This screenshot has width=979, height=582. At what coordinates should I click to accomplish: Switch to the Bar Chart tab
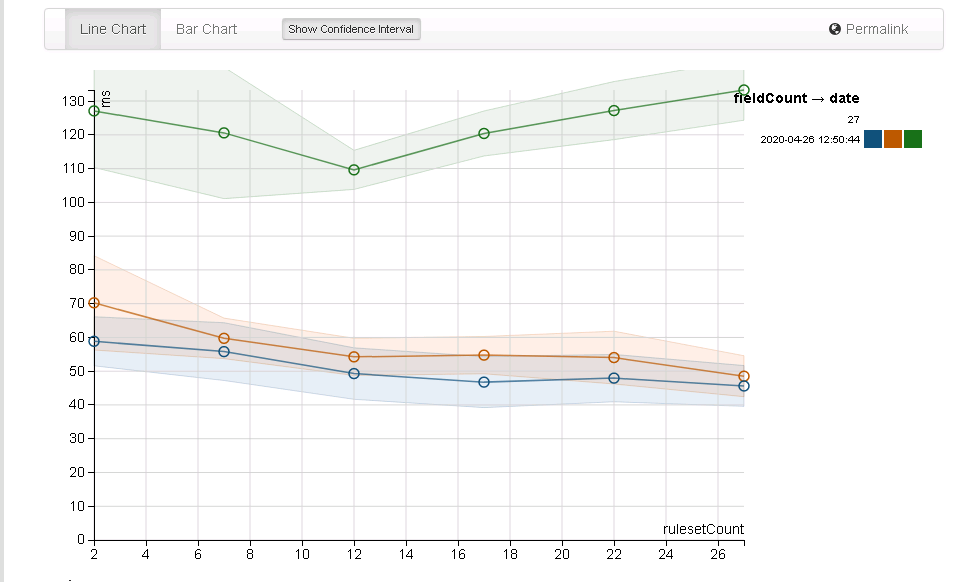click(x=205, y=29)
